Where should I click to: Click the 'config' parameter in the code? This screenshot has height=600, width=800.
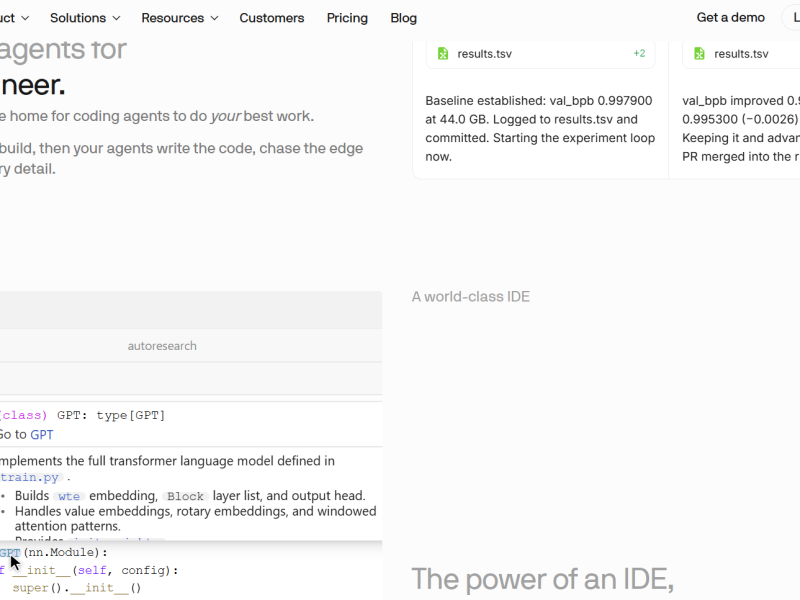145,570
